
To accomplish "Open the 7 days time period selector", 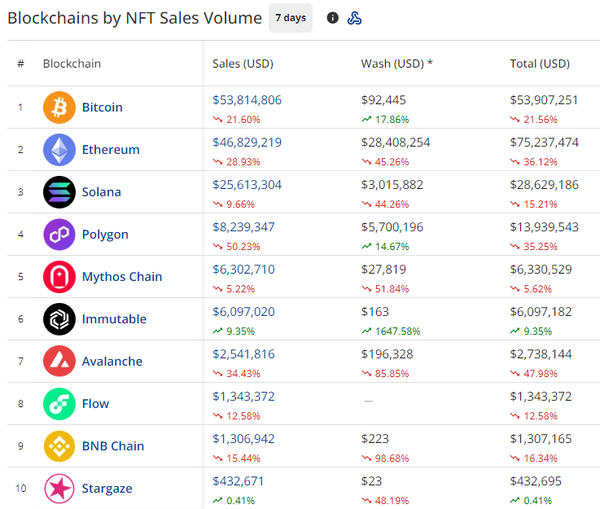I will (x=290, y=18).
